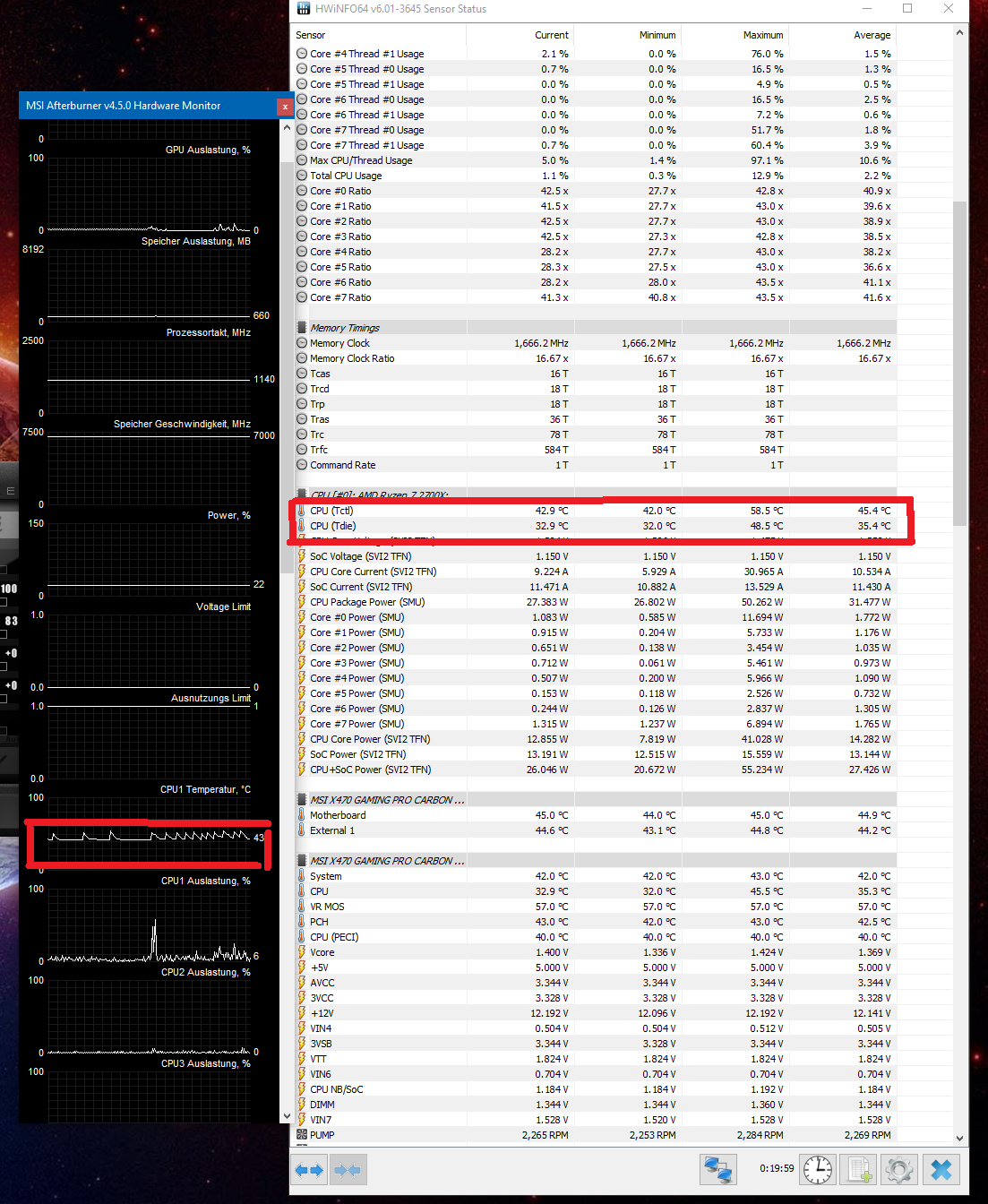Viewport: 988px width, 1204px height.
Task: Click lightning icon beside +12V
Action: (302, 1013)
